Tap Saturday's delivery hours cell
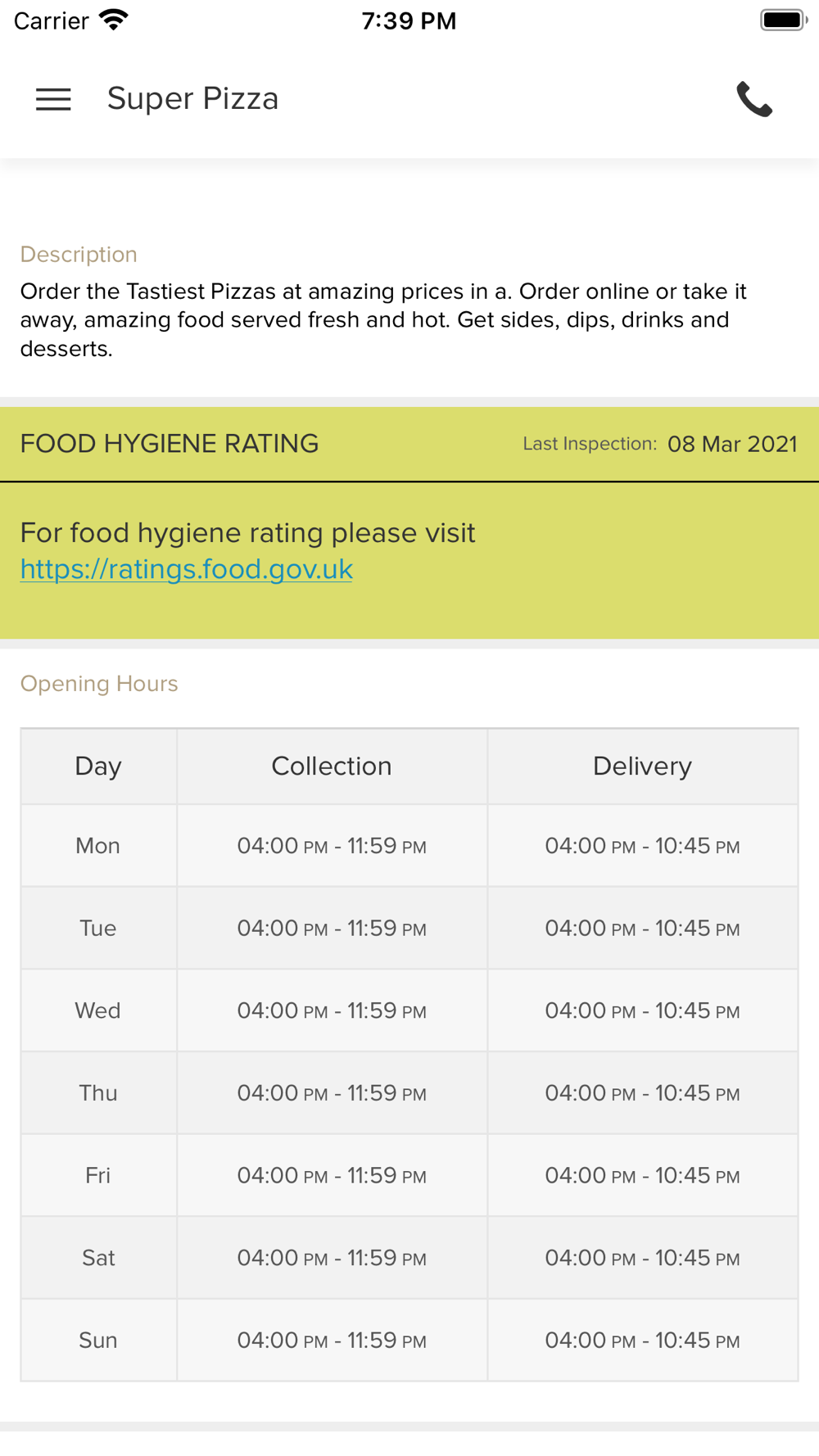Screen dimensions: 819x1456 point(642,1258)
